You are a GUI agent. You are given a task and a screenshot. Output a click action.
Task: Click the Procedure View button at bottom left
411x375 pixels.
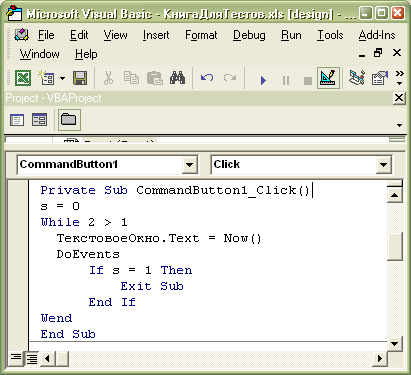click(x=15, y=358)
